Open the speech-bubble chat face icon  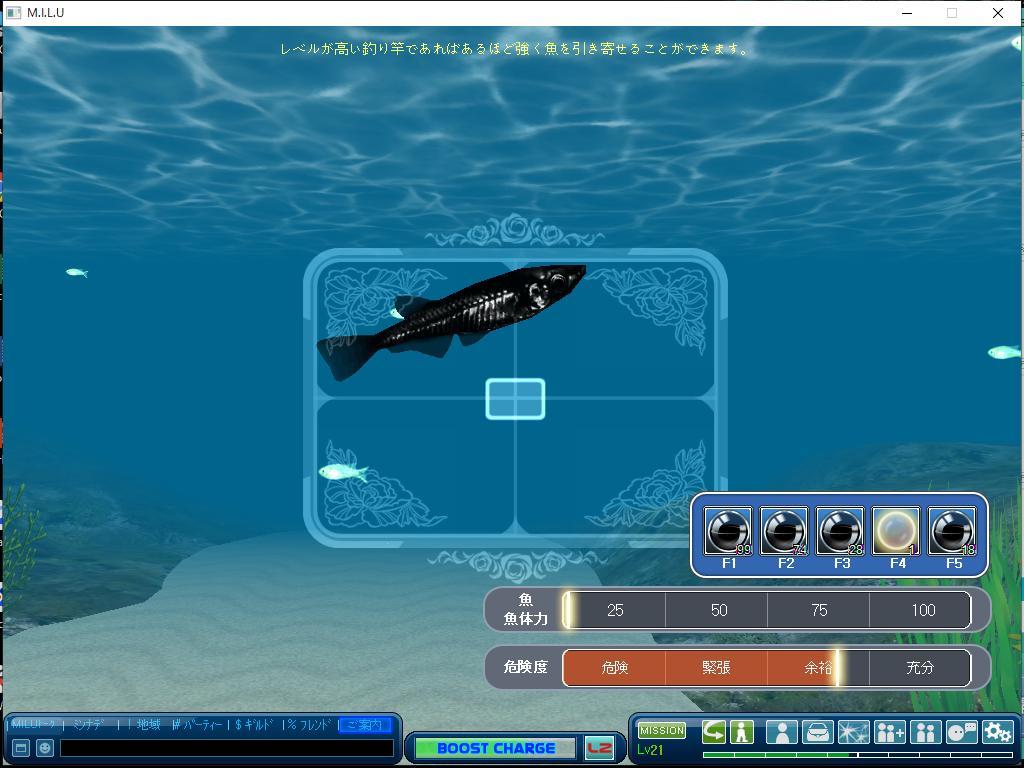961,732
